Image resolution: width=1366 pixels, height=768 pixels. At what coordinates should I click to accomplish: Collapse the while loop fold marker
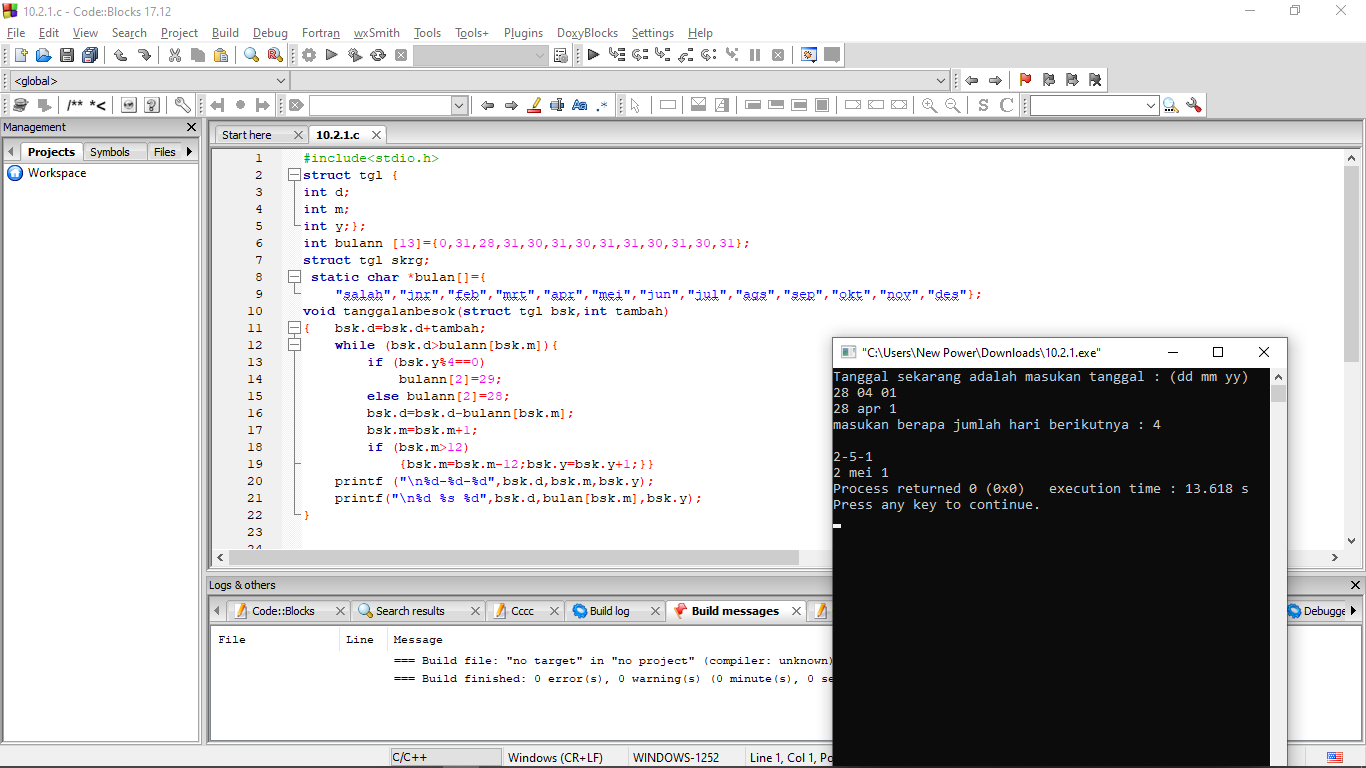point(294,345)
